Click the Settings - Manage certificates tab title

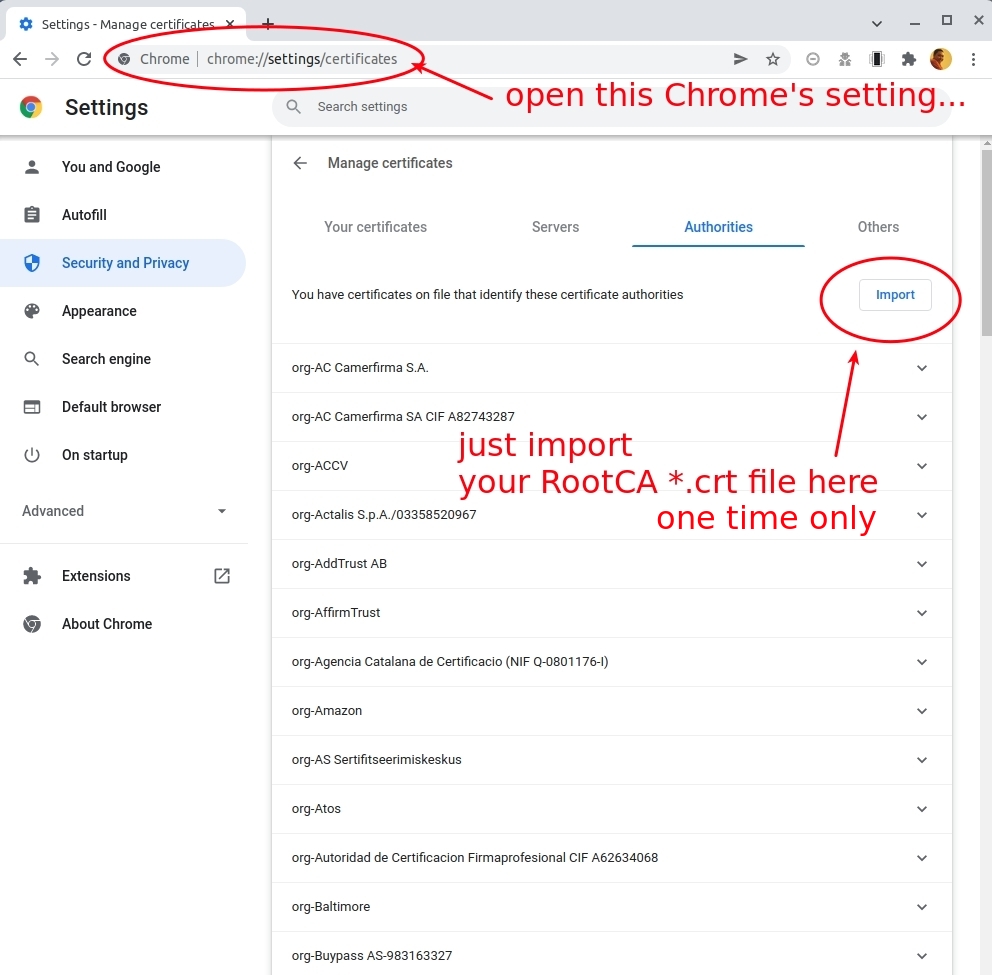pos(128,24)
